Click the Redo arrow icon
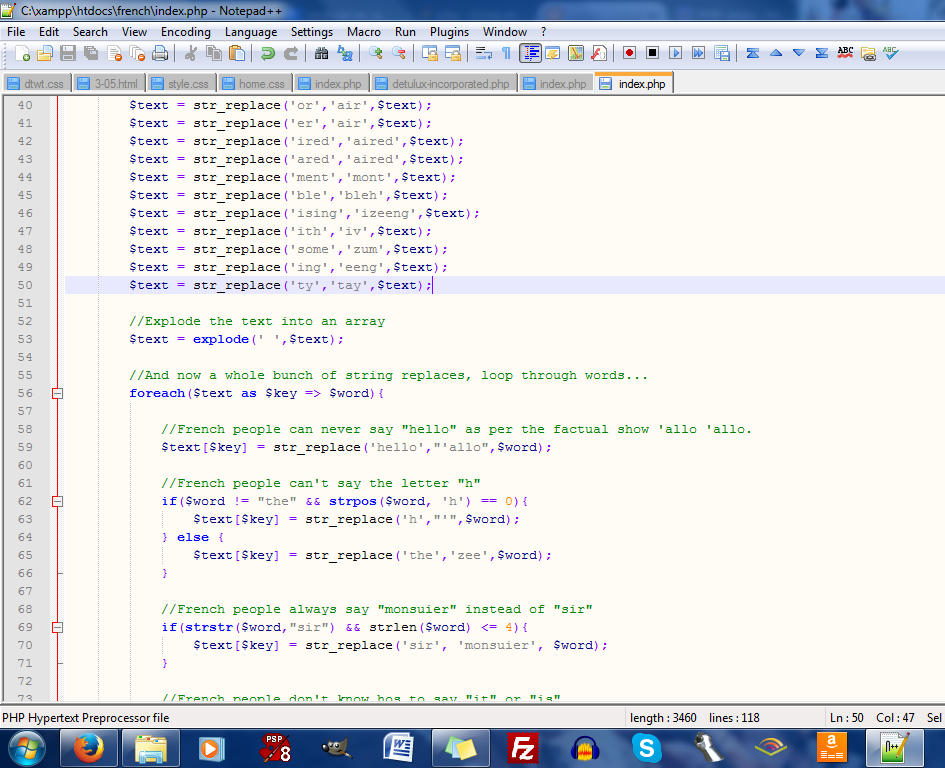 click(290, 54)
